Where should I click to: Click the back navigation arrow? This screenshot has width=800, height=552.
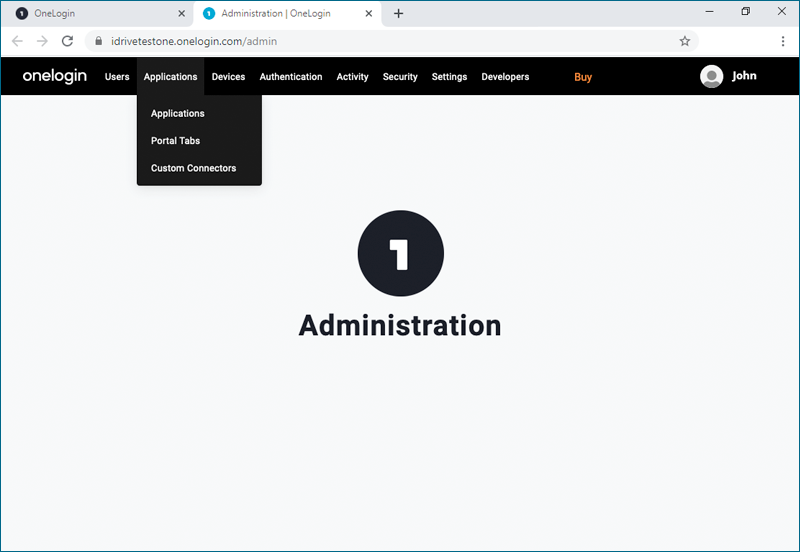click(x=17, y=41)
